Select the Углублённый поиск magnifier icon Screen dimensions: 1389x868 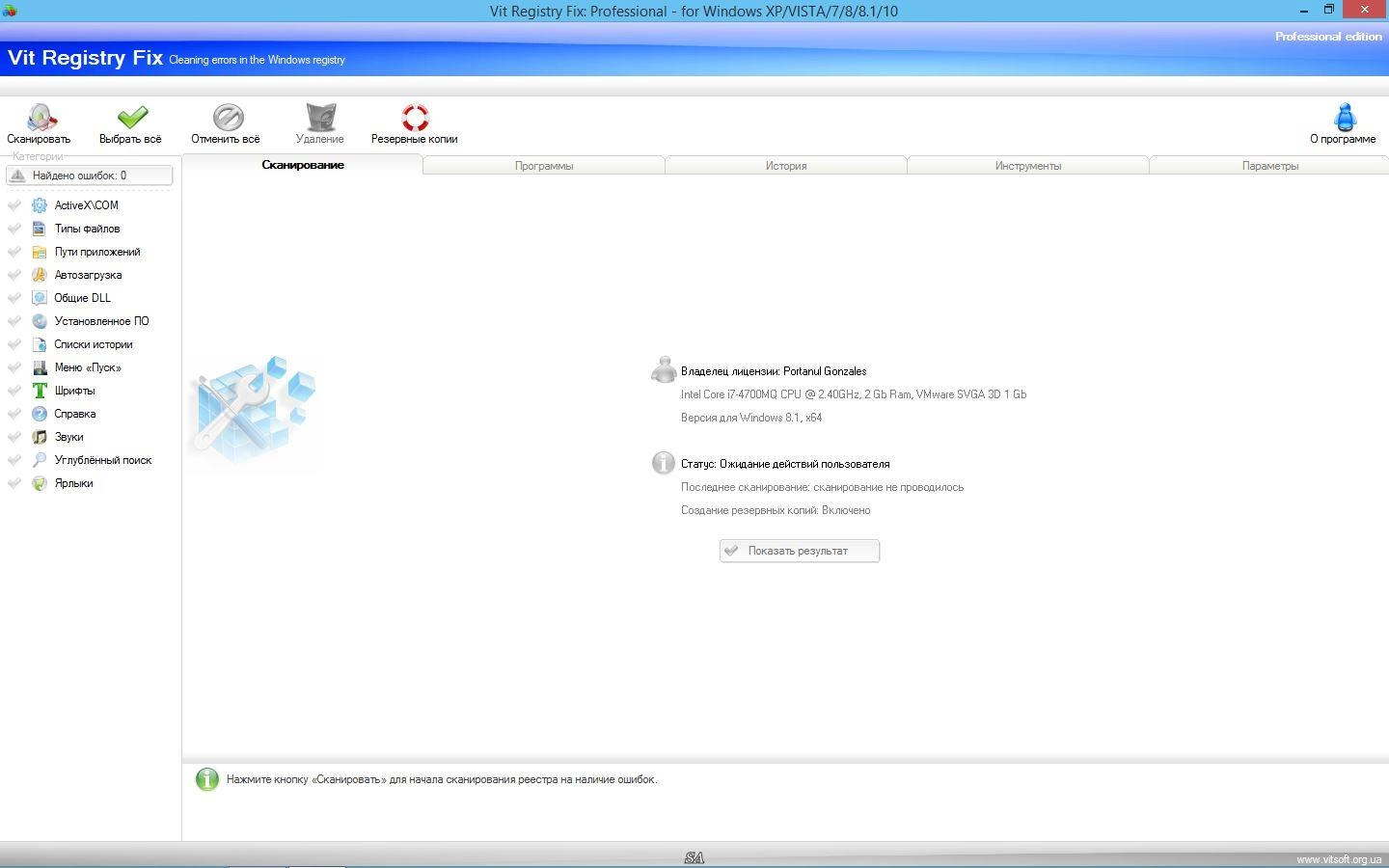[40, 460]
